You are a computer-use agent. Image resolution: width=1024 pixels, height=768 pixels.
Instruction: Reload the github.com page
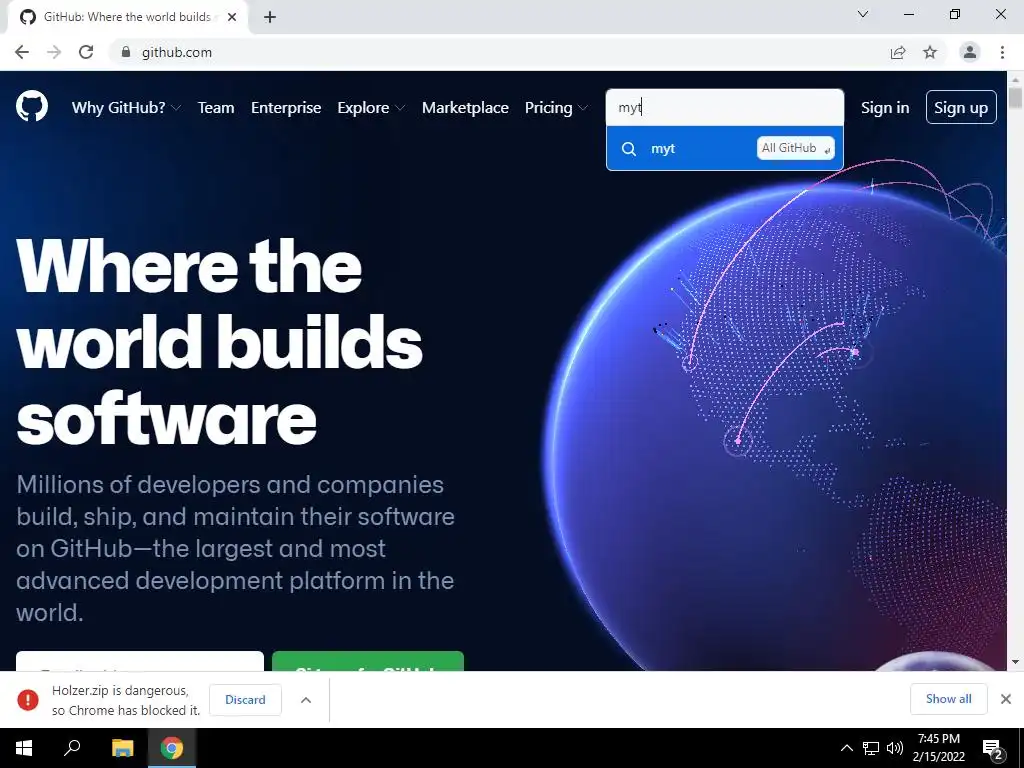click(x=86, y=52)
